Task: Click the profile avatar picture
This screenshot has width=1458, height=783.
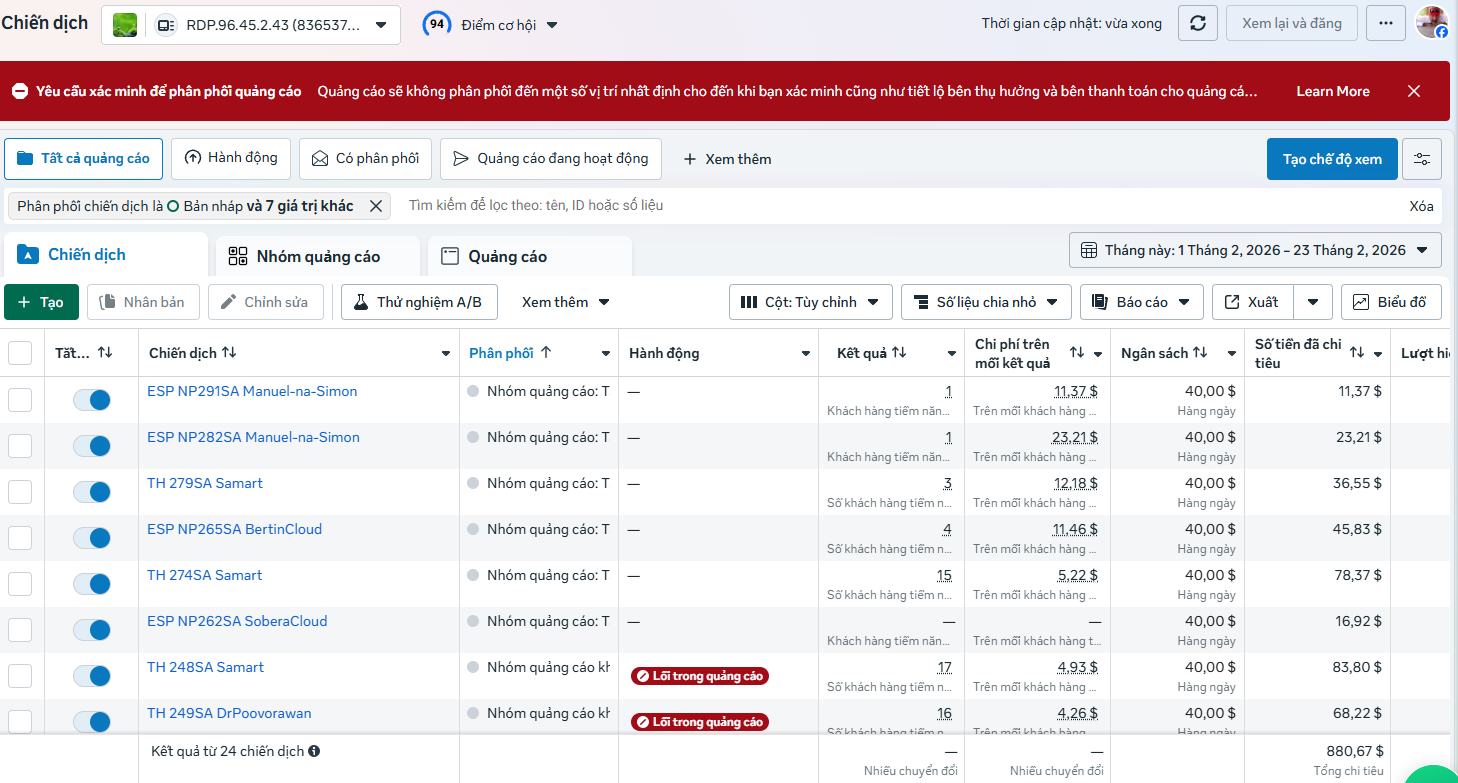Action: click(x=1432, y=22)
